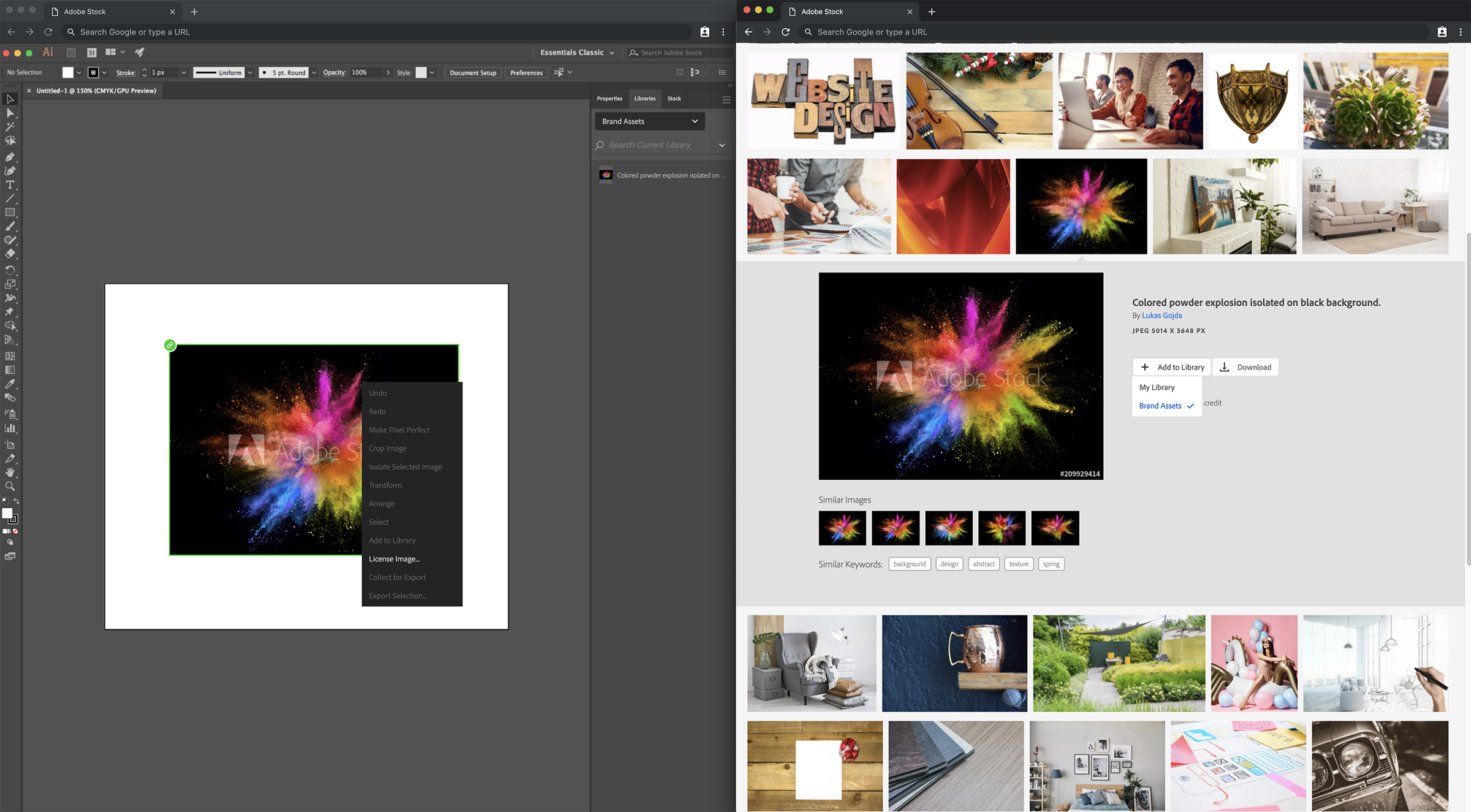This screenshot has width=1471, height=812.
Task: Select the Pen tool in toolbar
Action: click(x=10, y=157)
